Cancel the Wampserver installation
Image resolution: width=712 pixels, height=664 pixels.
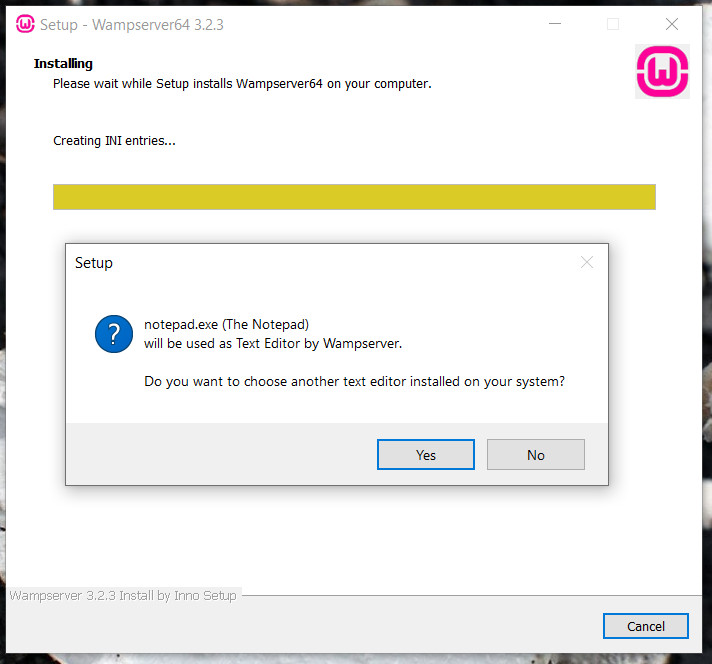coord(646,626)
